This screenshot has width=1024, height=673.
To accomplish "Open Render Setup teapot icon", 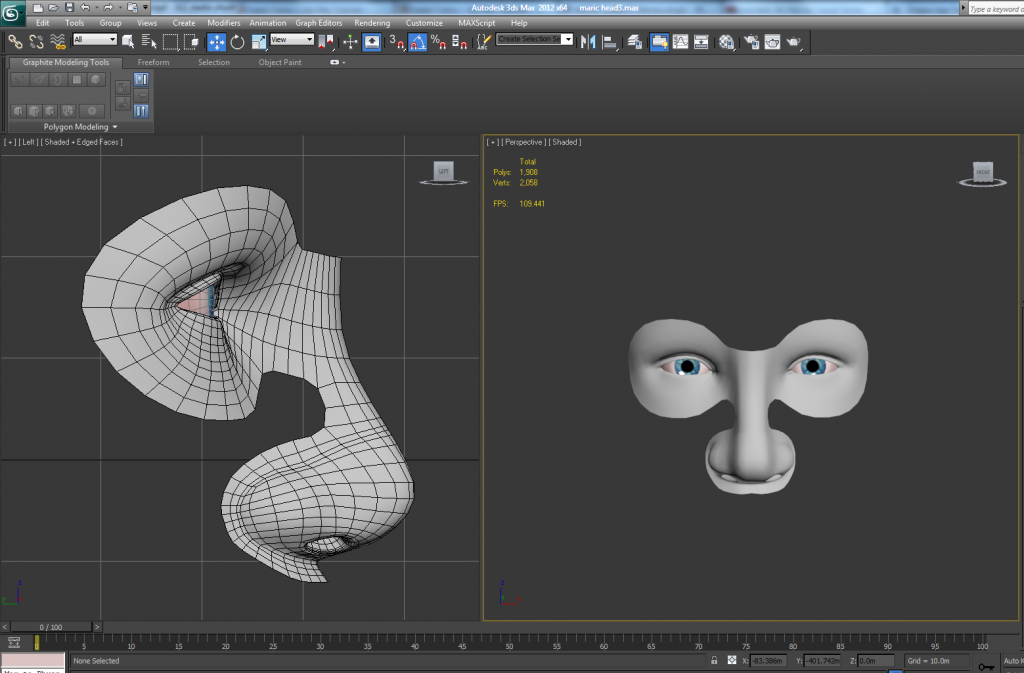I will (750, 41).
